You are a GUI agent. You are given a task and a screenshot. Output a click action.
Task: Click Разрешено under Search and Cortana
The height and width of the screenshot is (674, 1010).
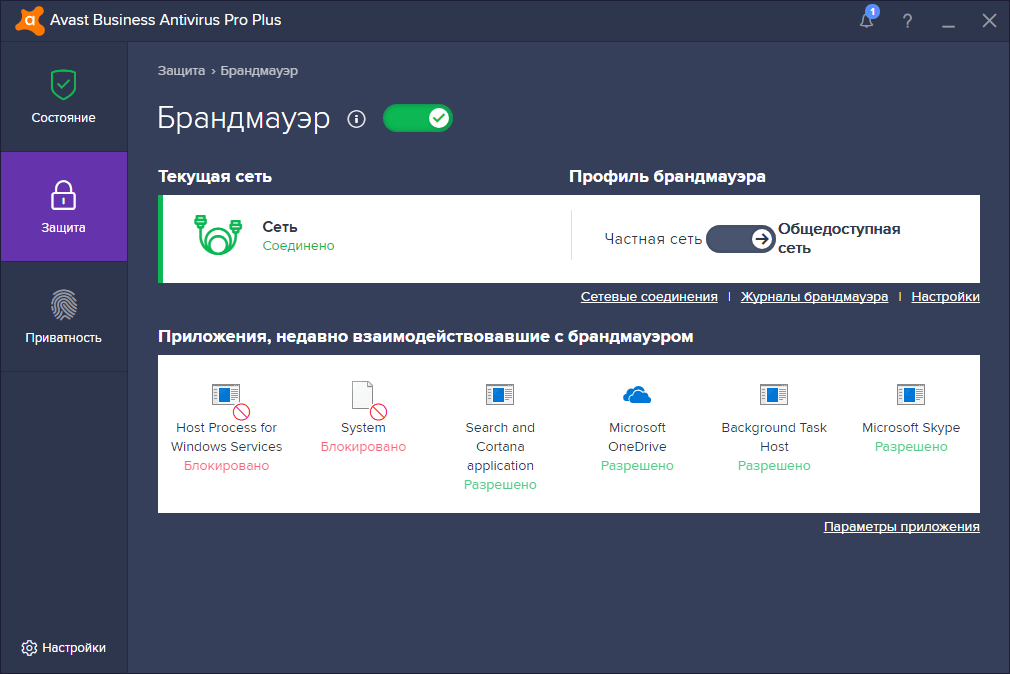pyautogui.click(x=500, y=485)
